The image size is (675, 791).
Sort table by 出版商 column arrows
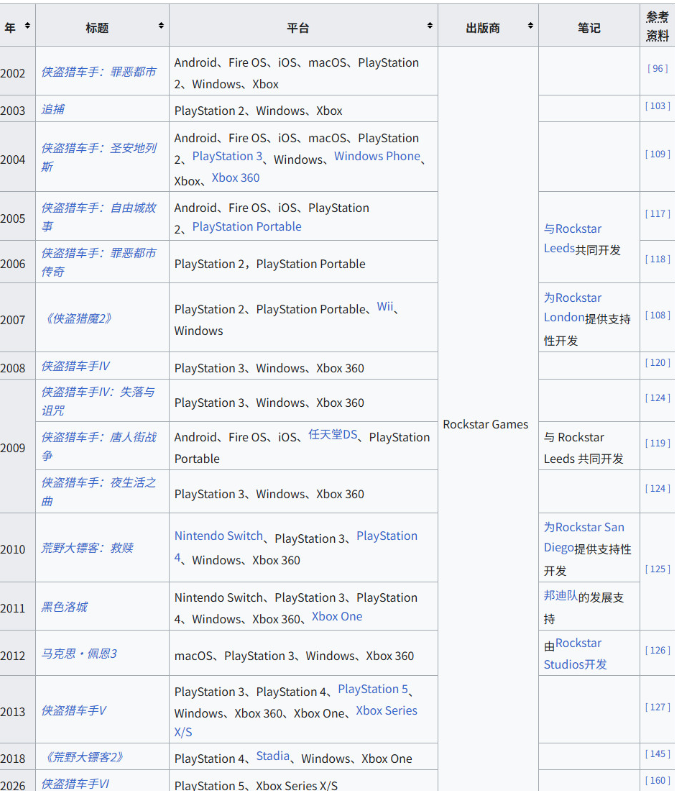click(530, 26)
